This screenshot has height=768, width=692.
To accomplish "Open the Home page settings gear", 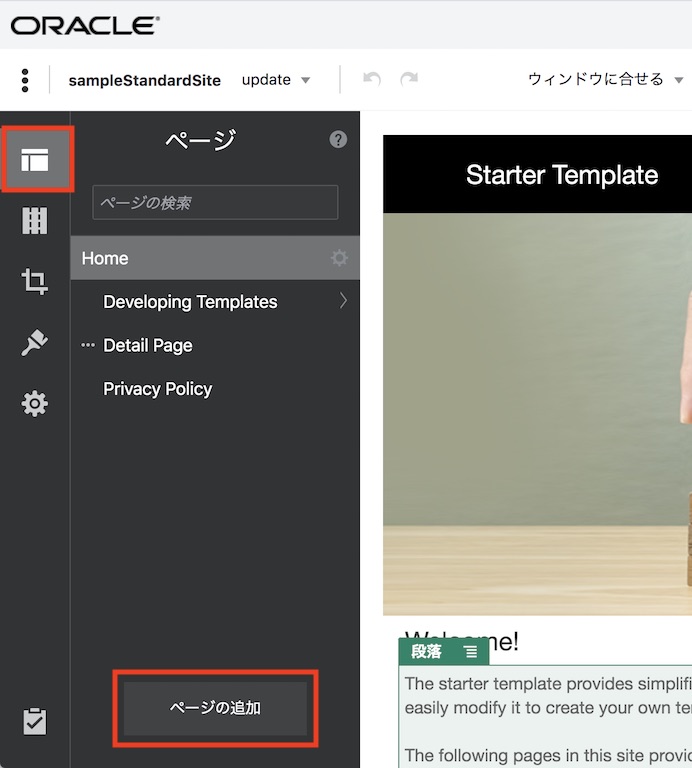I will (x=339, y=258).
